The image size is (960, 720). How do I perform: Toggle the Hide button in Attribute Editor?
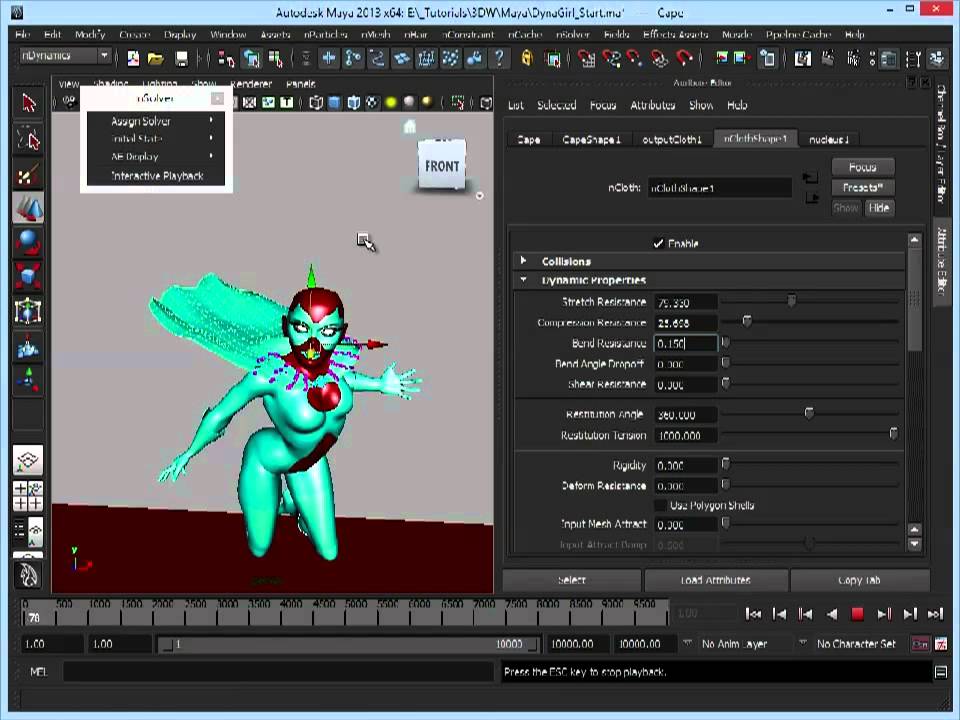click(x=879, y=208)
